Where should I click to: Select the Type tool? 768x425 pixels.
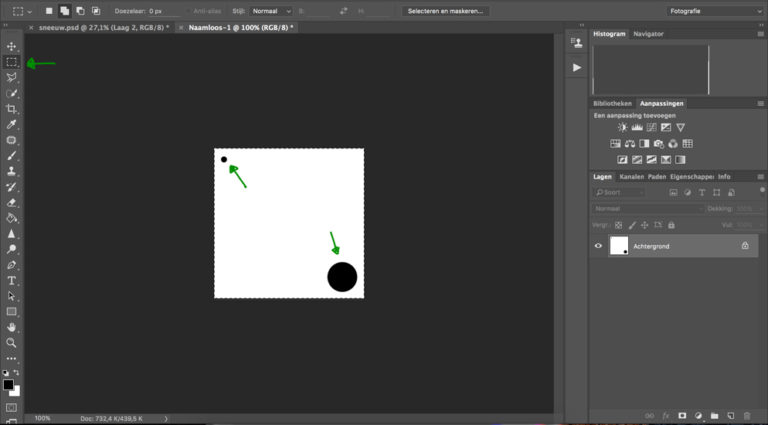pyautogui.click(x=12, y=281)
